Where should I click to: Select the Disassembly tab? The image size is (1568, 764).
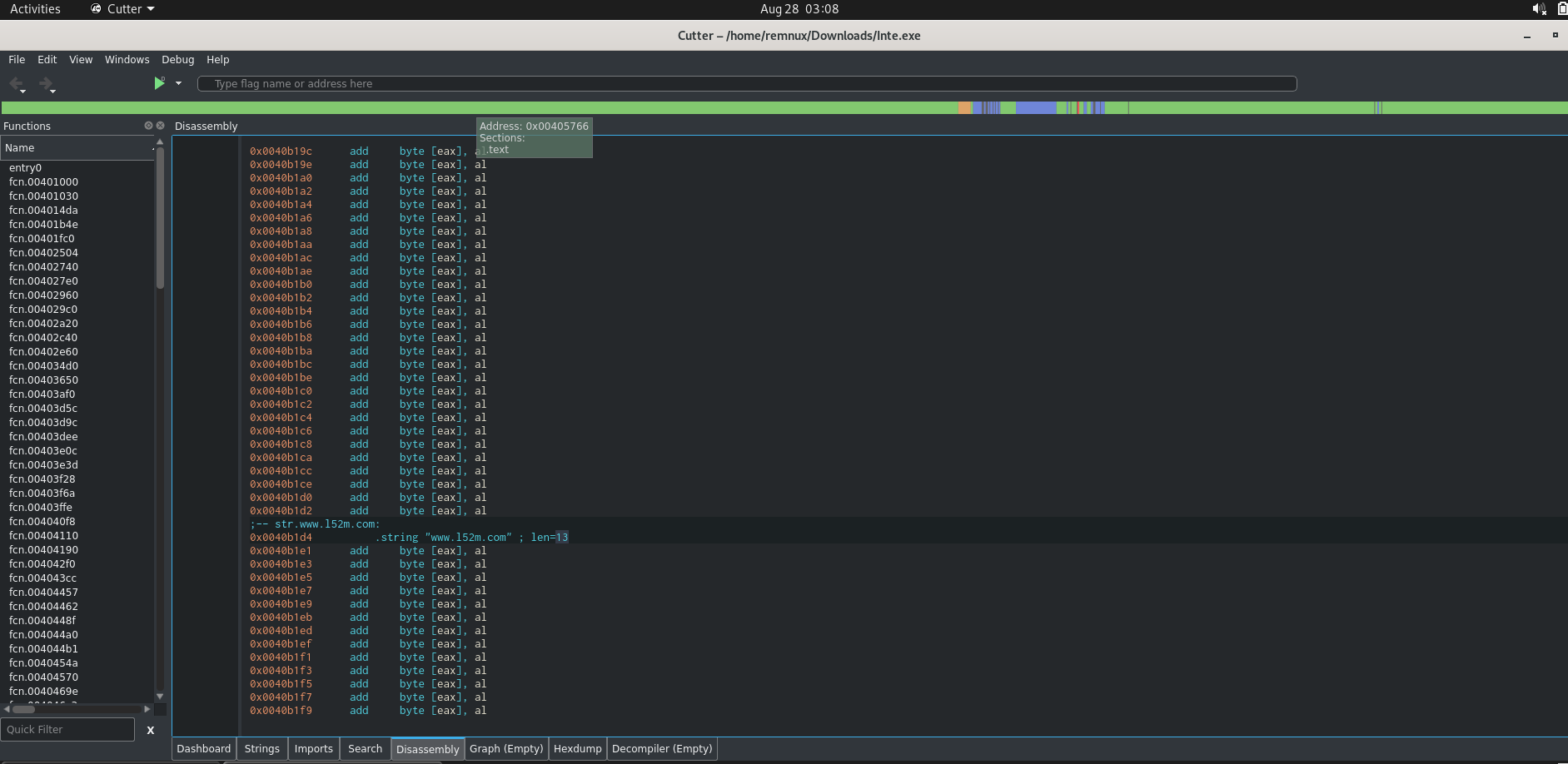click(x=428, y=749)
